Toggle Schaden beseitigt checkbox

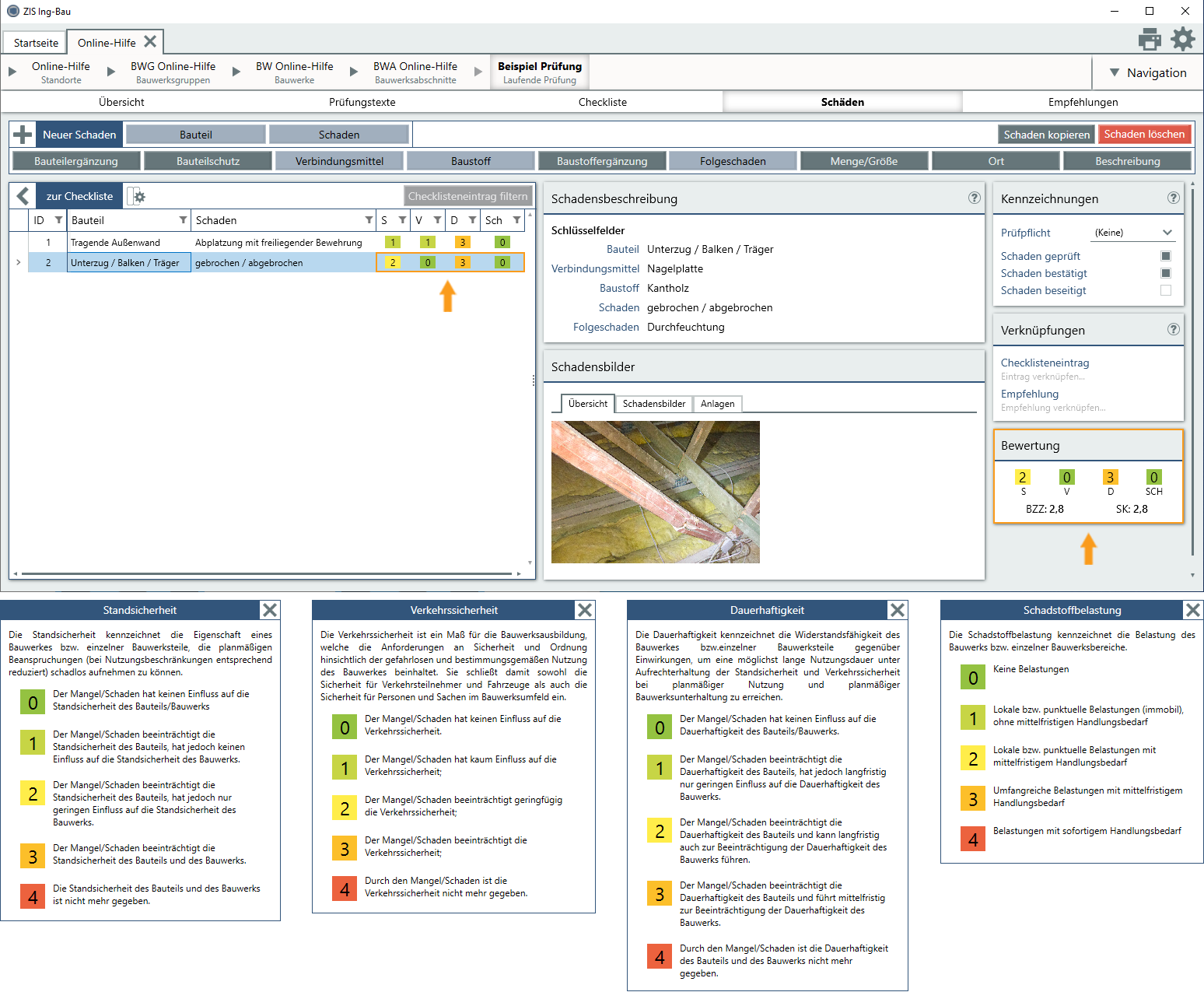point(1165,290)
